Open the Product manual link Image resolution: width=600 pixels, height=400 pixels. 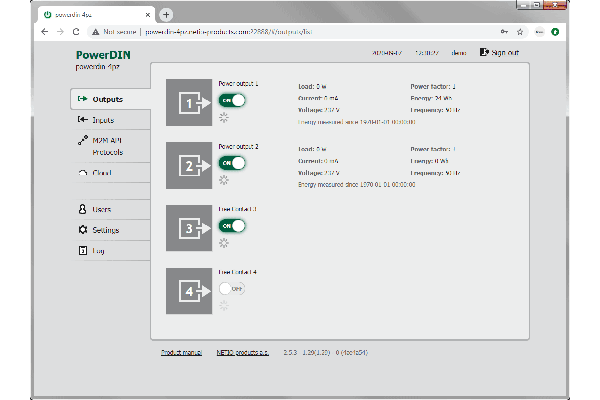point(181,353)
